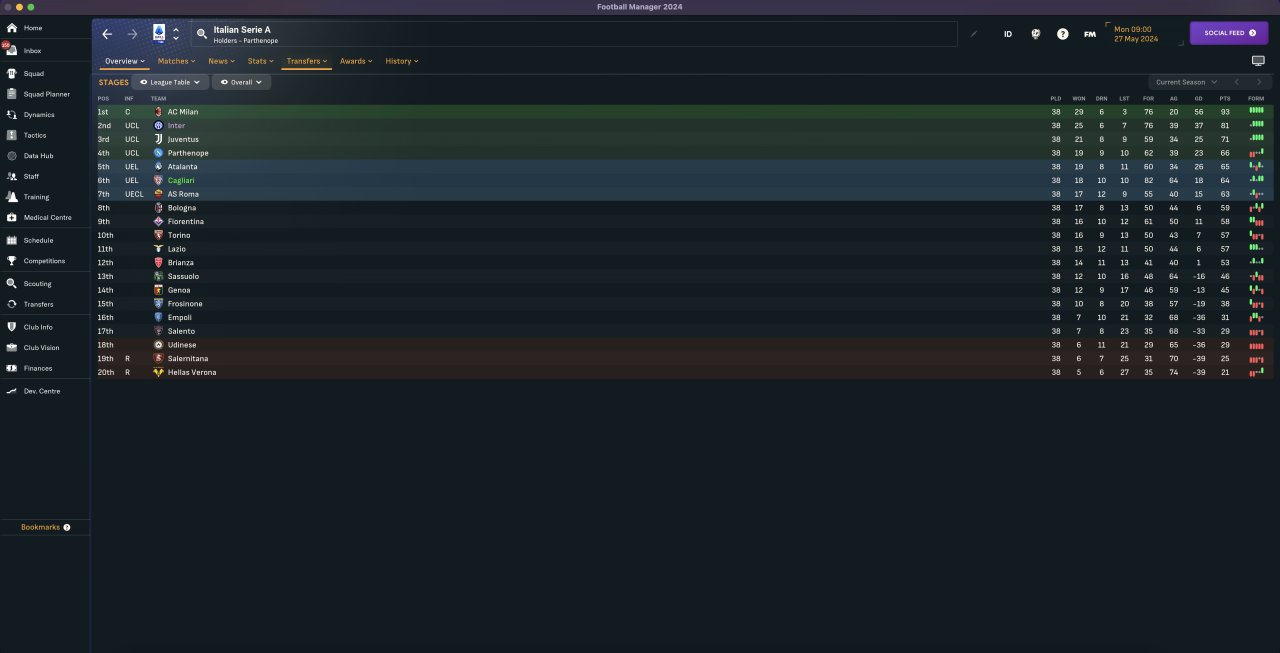Click Udinese club badge
Image resolution: width=1280 pixels, height=653 pixels.
pyautogui.click(x=158, y=345)
